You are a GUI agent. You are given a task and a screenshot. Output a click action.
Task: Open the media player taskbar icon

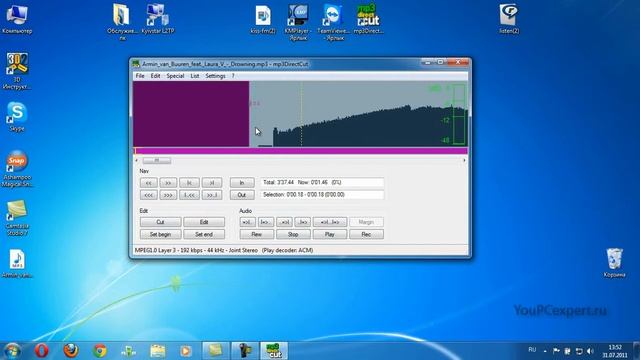[186, 351]
